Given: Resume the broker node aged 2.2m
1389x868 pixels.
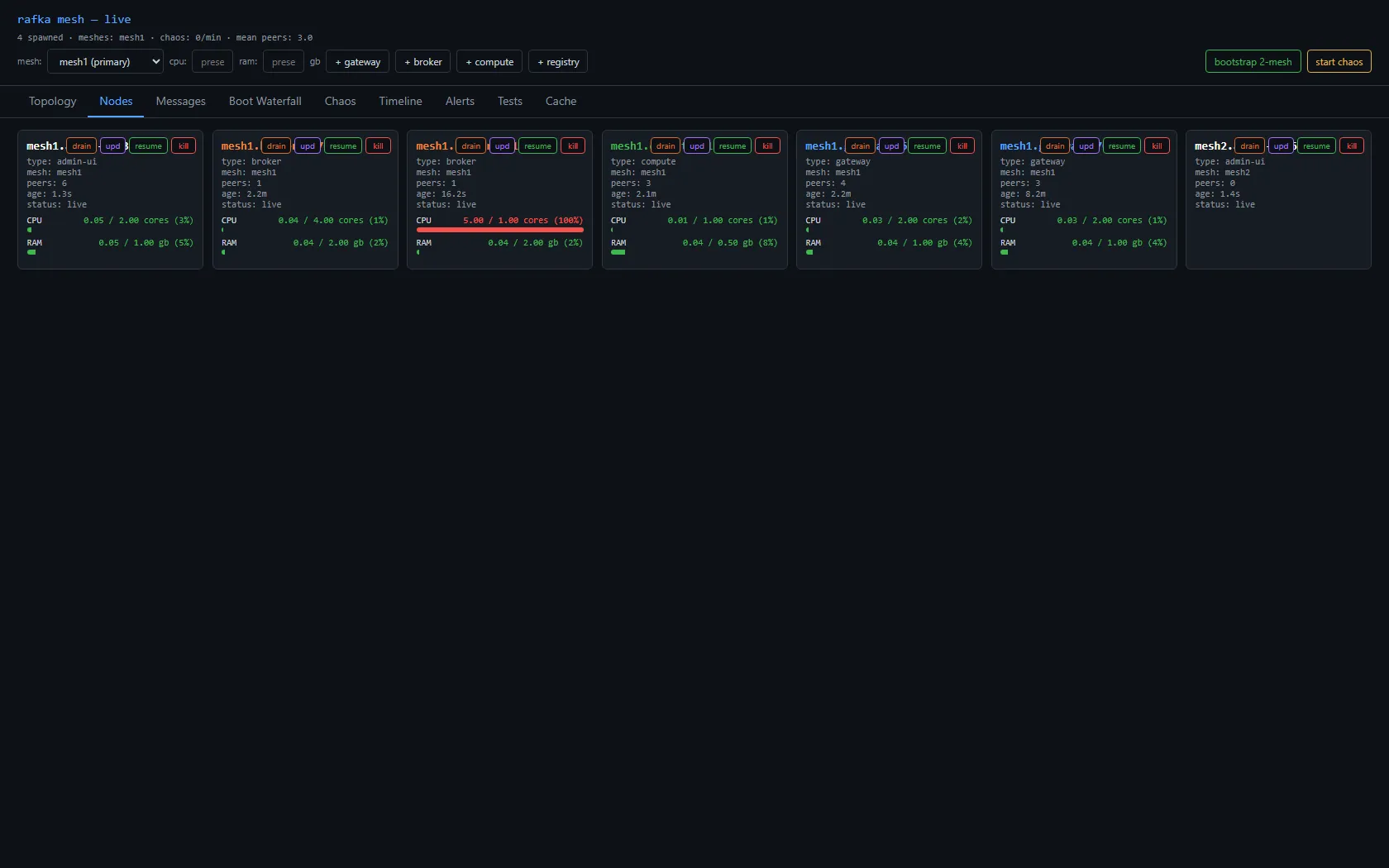Looking at the screenshot, I should point(343,145).
